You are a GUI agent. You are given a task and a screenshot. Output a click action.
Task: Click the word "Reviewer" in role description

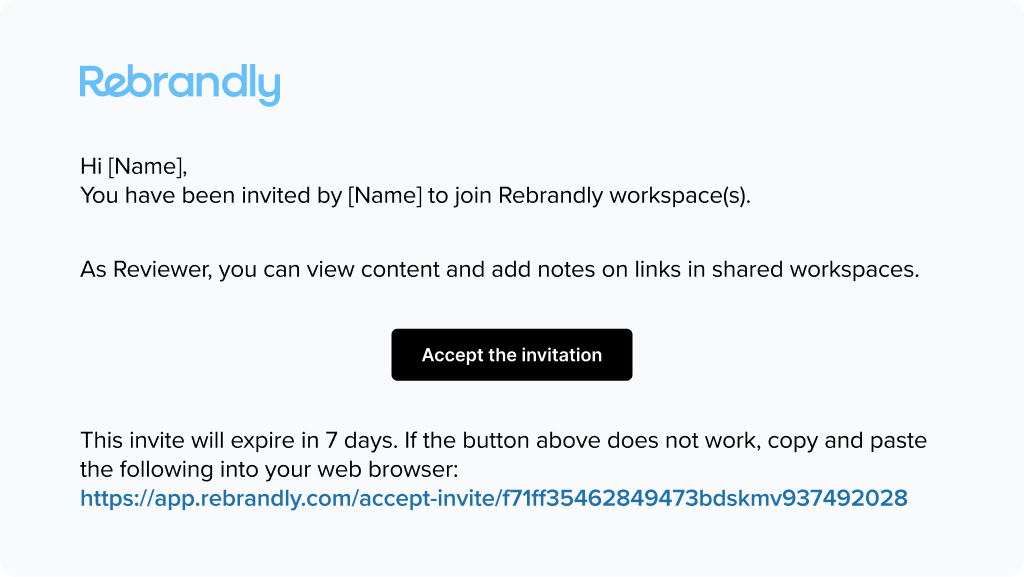[163, 269]
